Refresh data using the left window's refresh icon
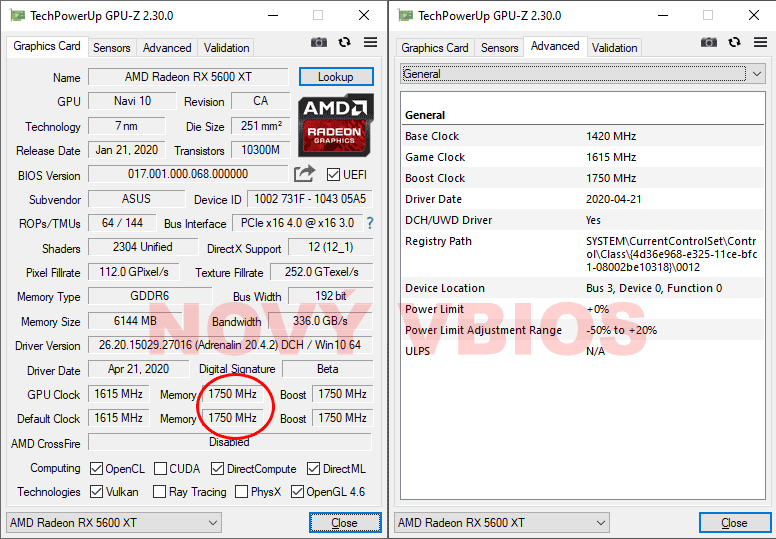 pos(344,43)
